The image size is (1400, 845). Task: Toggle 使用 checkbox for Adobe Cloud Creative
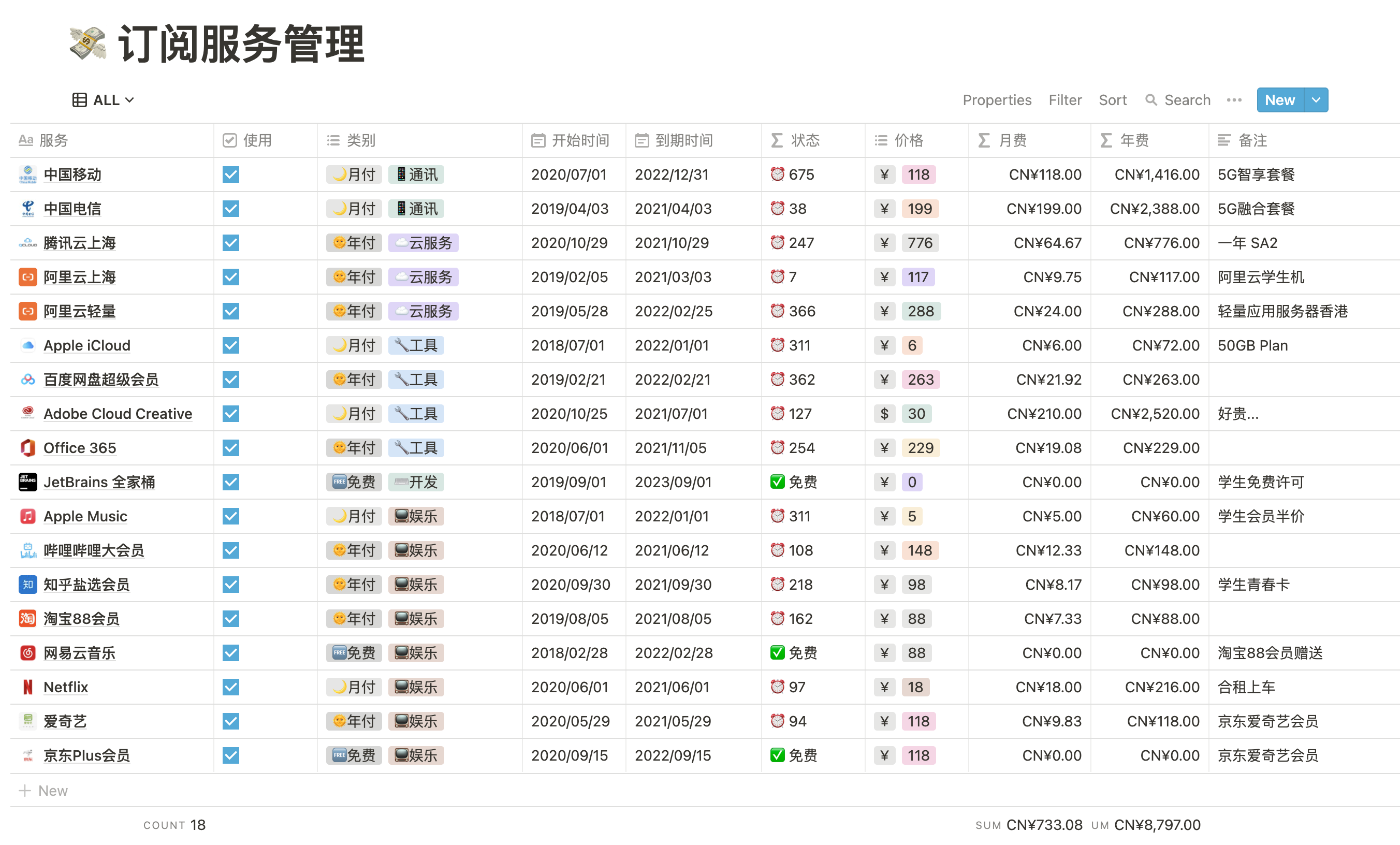231,414
